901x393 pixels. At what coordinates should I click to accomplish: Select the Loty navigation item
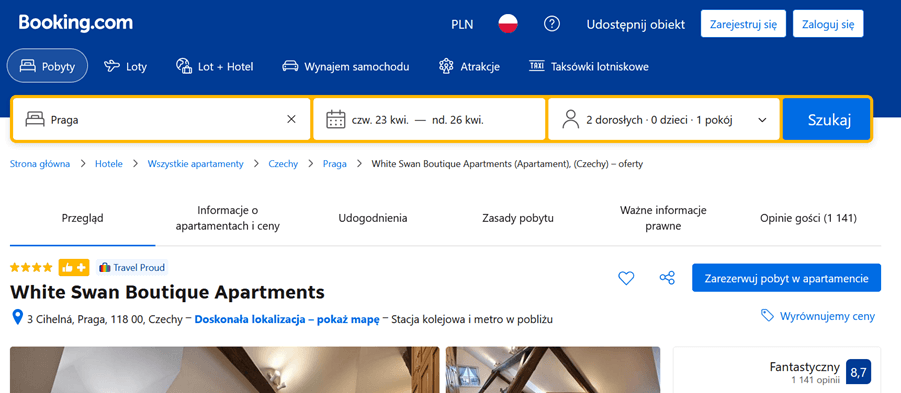coord(125,66)
